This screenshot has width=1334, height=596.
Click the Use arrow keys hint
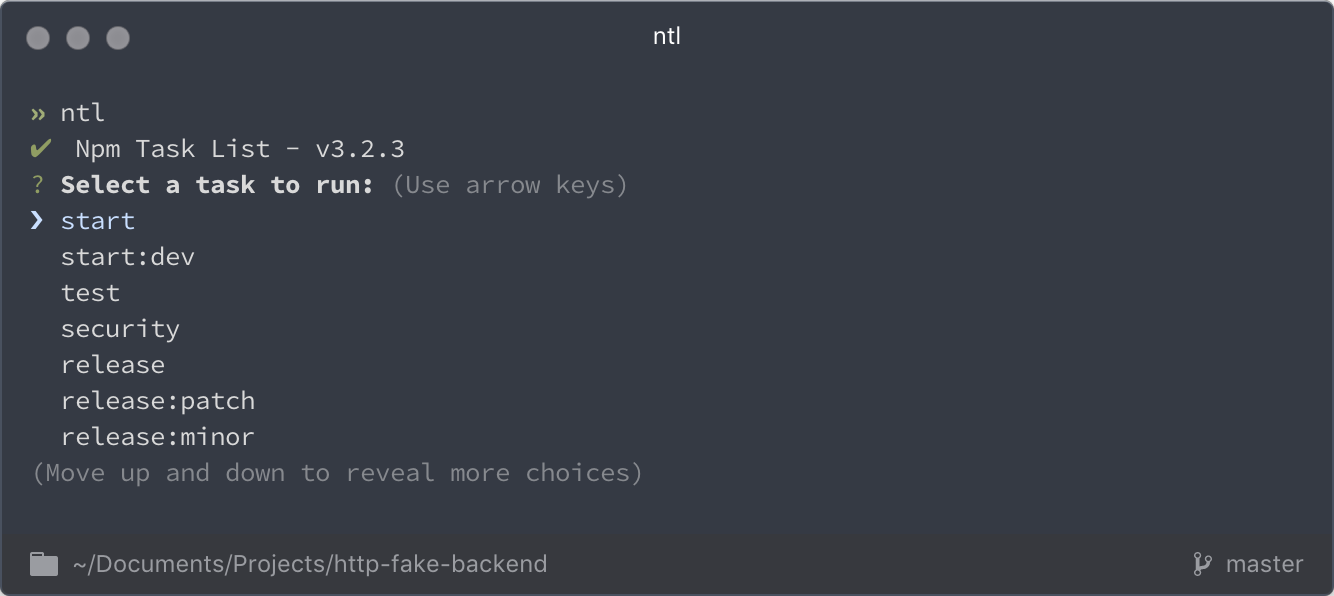point(512,184)
